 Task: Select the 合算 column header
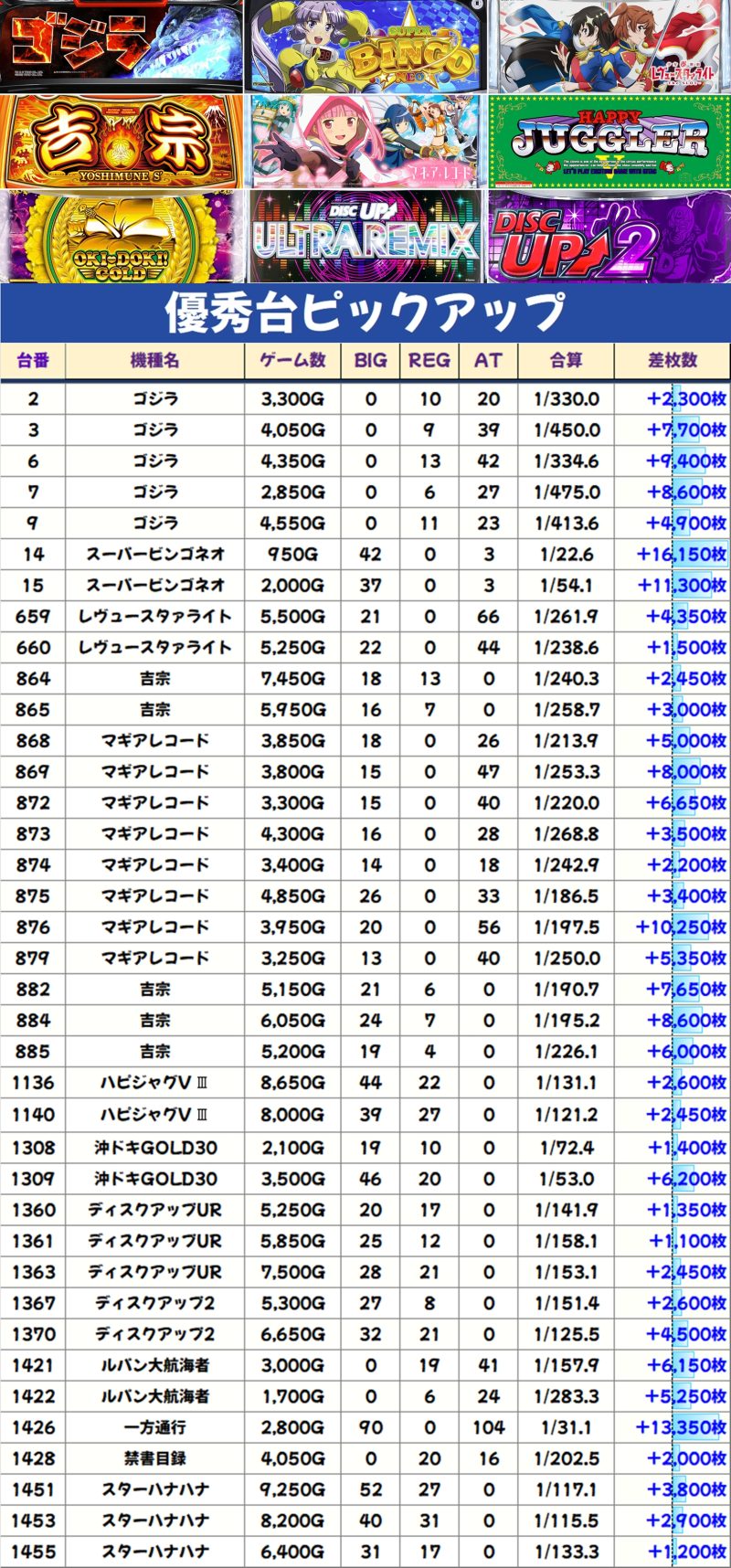[x=566, y=361]
